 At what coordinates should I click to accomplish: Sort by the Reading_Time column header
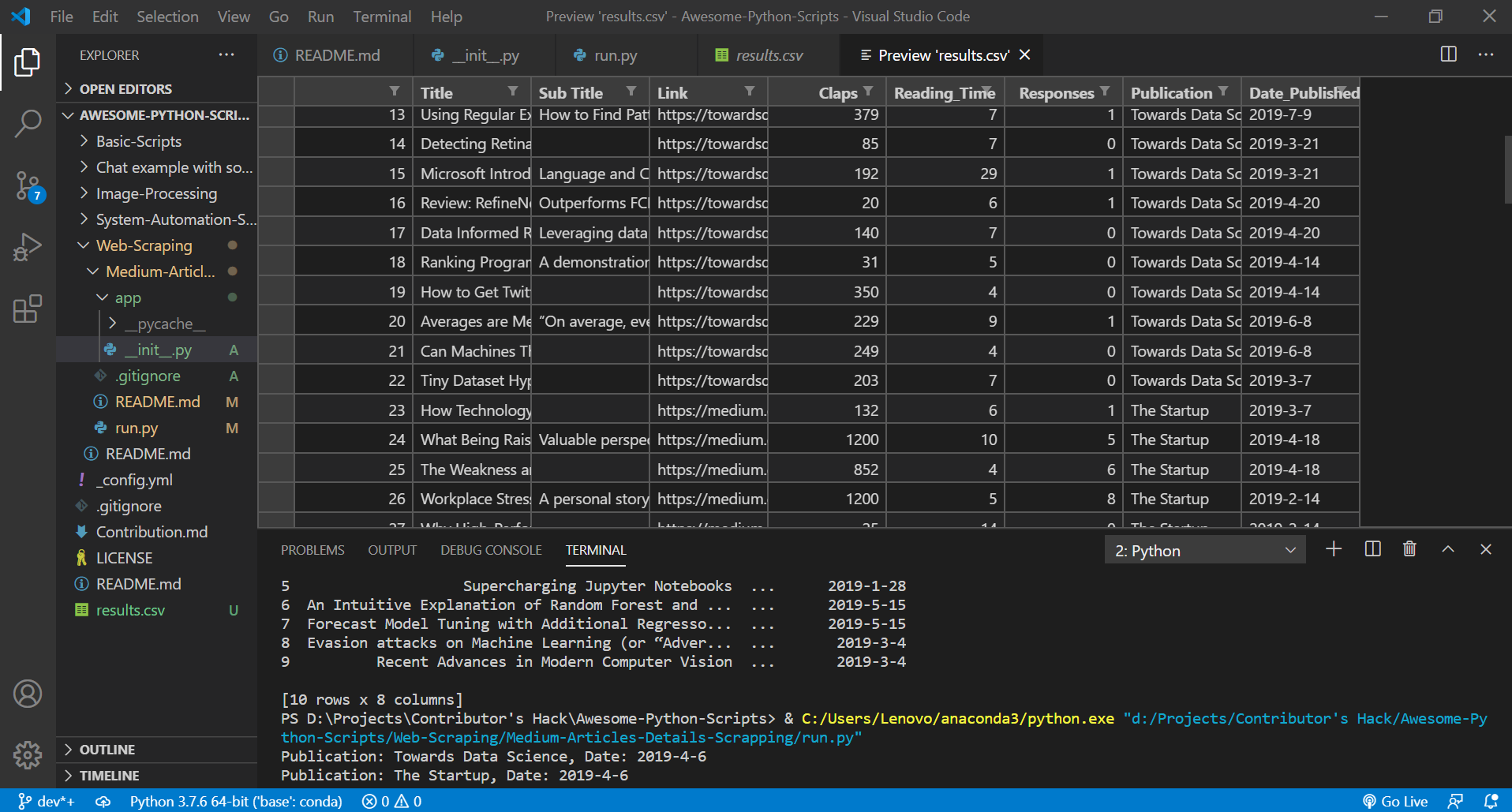click(x=944, y=92)
